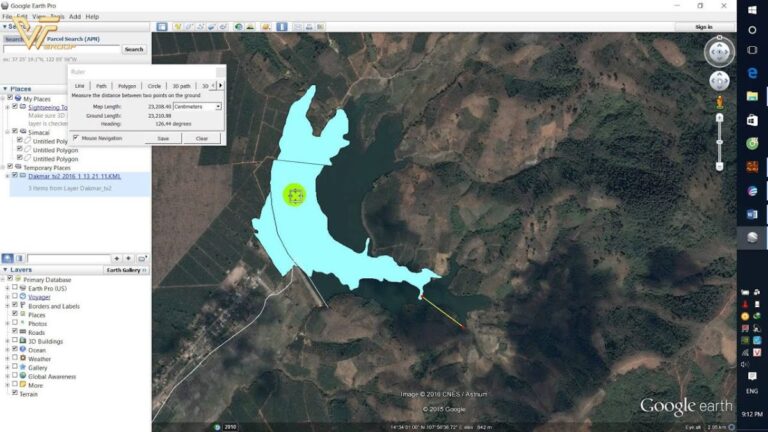The height and width of the screenshot is (432, 768).
Task: Open Microsoft Word from the taskbar
Action: 752,214
